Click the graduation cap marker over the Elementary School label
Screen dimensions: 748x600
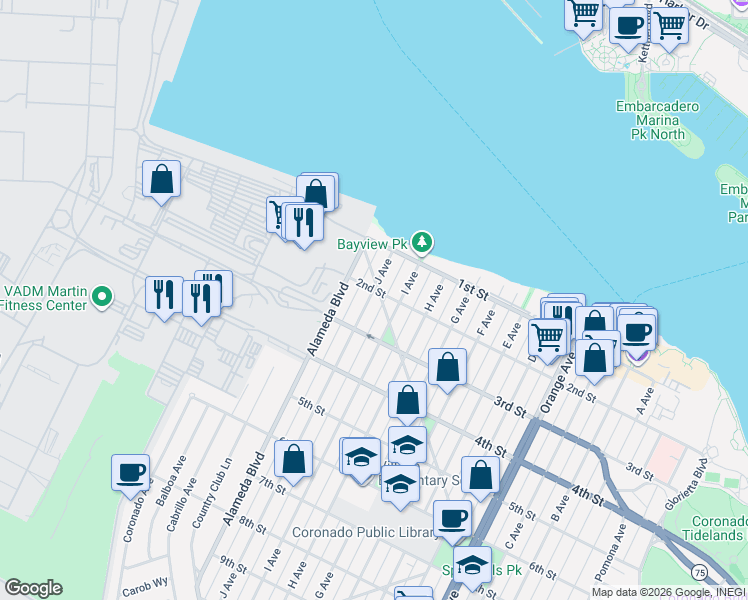pos(400,486)
